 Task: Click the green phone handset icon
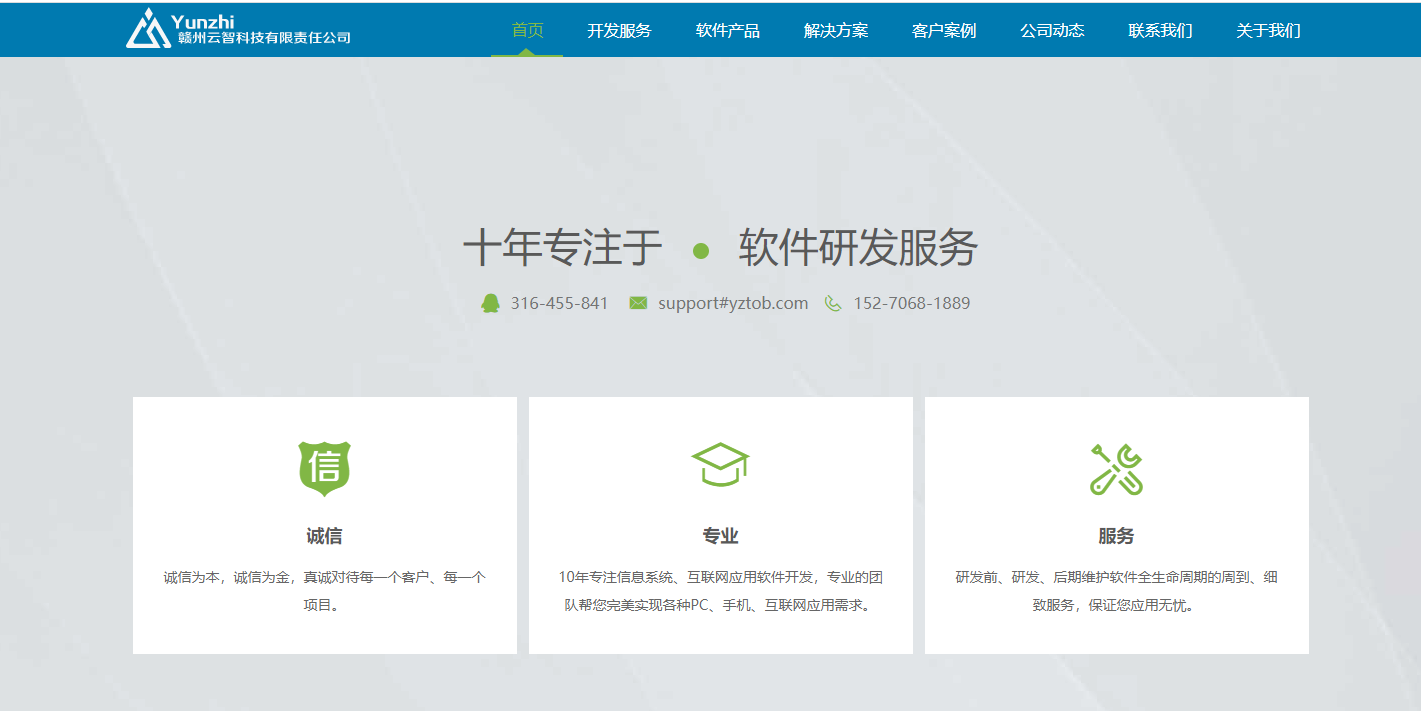[833, 303]
